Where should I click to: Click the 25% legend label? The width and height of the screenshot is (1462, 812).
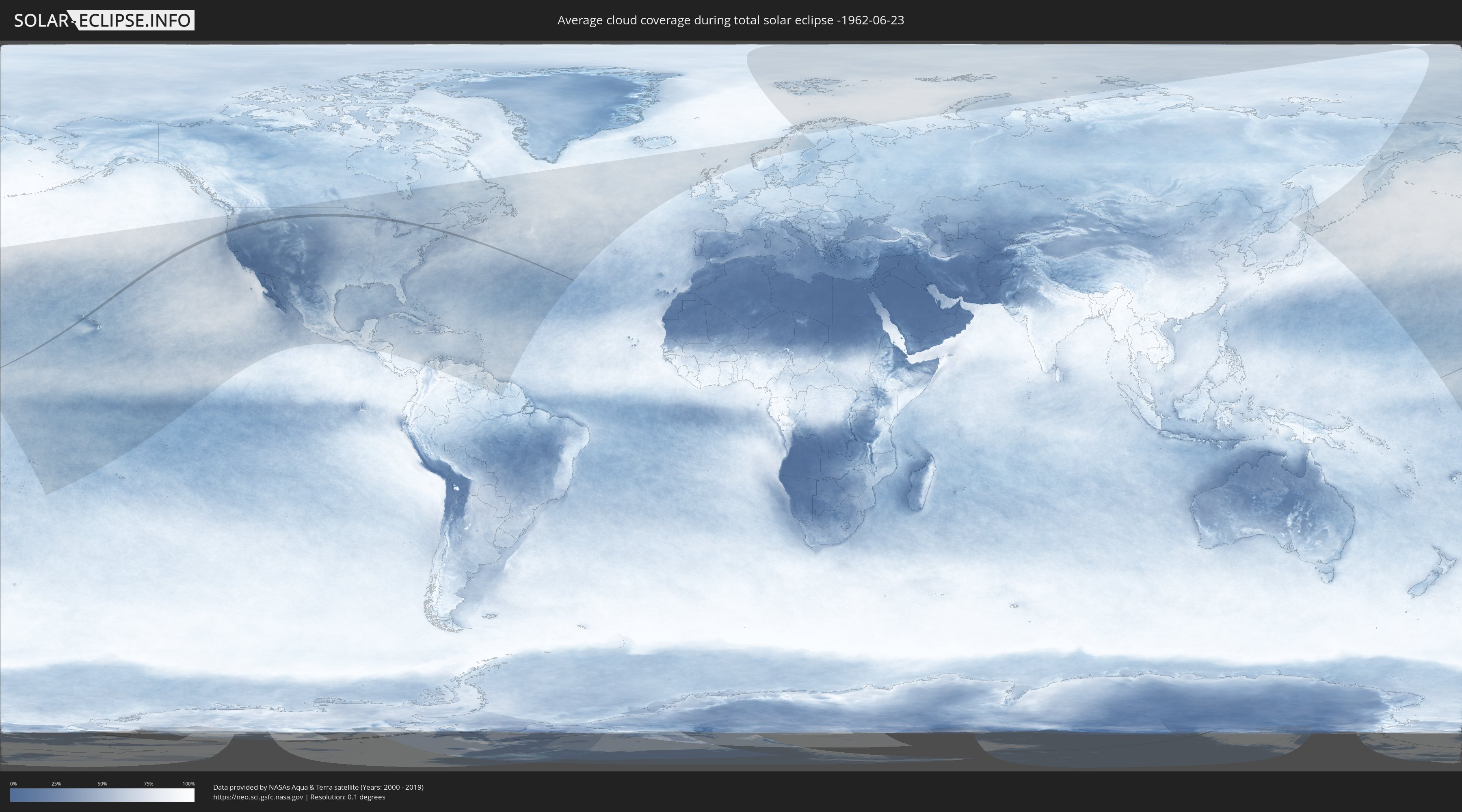click(x=56, y=784)
